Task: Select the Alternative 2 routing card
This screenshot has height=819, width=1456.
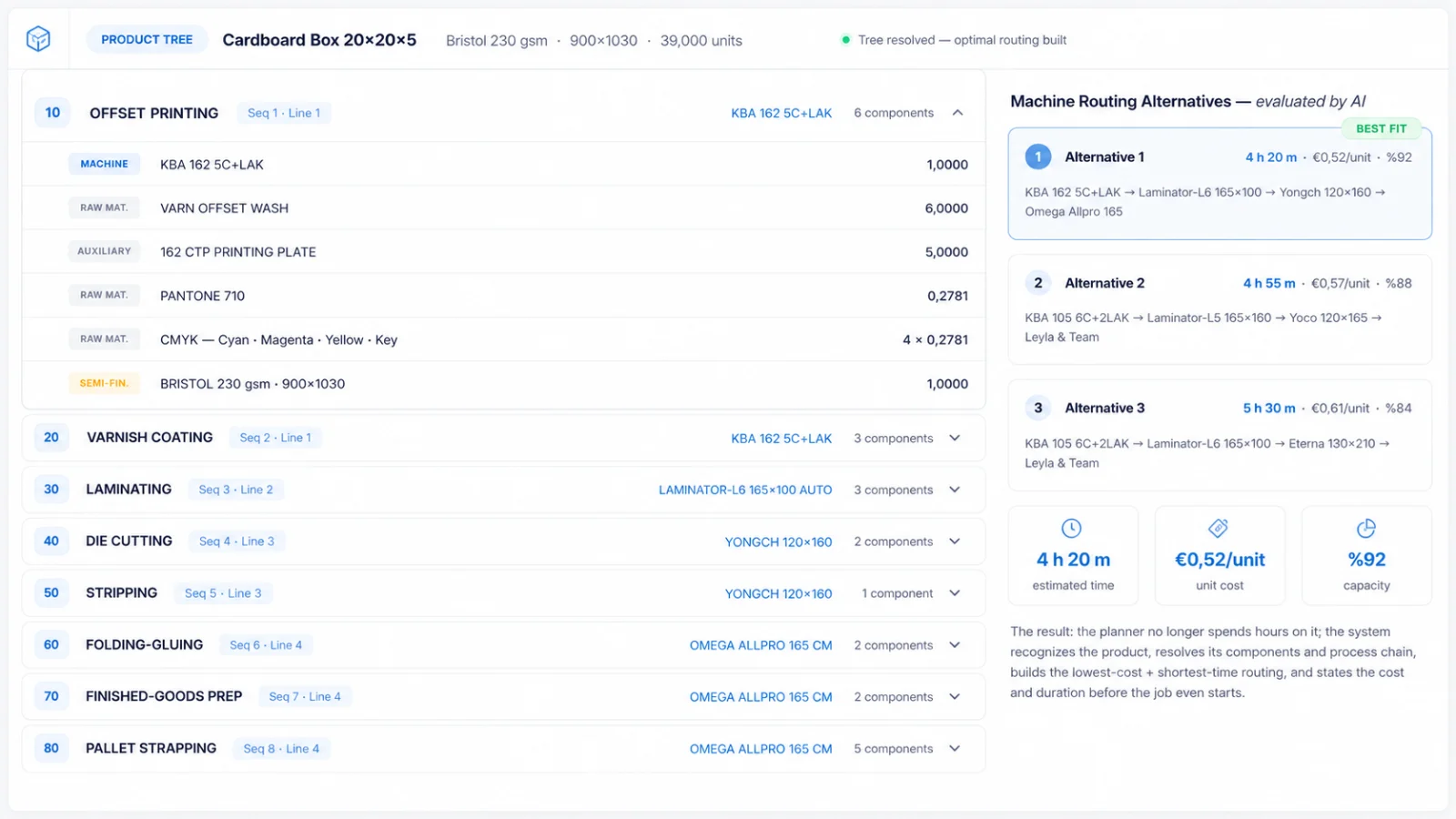Action: point(1219,309)
